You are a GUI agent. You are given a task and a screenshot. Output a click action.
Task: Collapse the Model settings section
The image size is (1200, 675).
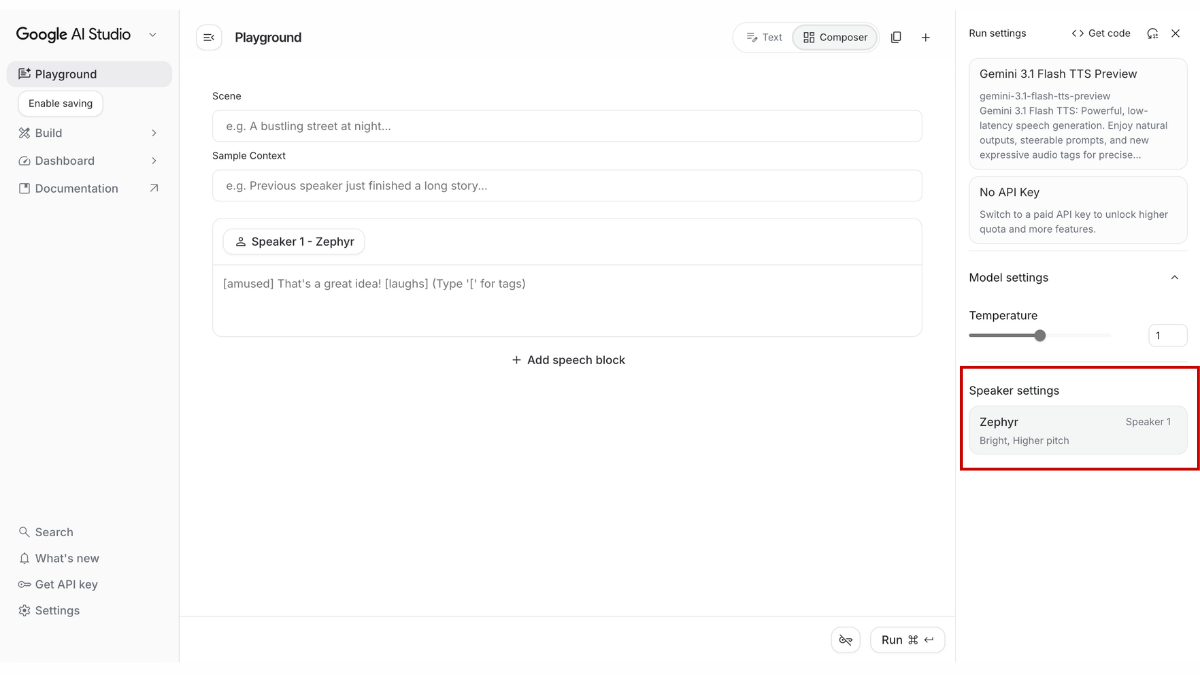[x=1174, y=278]
